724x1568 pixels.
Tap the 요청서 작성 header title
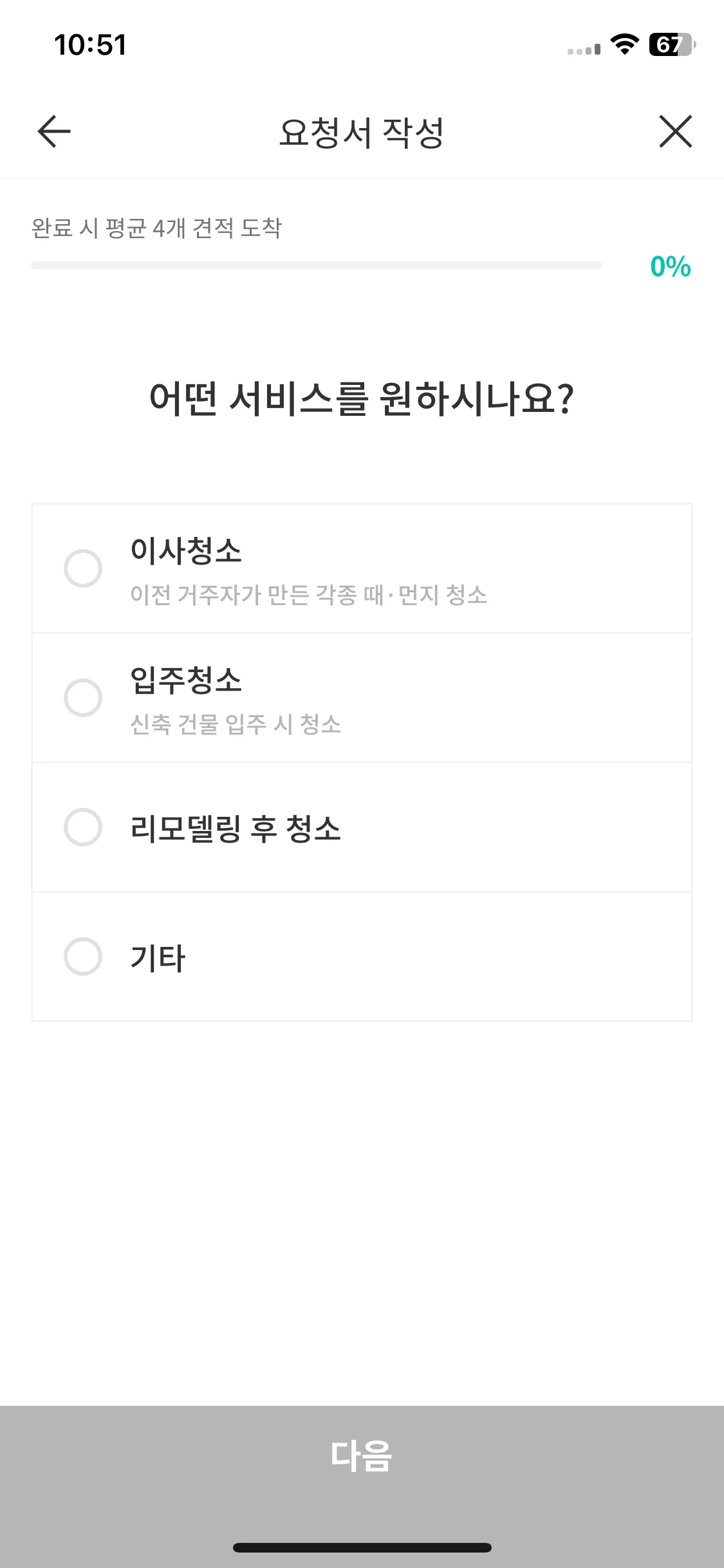(x=362, y=133)
